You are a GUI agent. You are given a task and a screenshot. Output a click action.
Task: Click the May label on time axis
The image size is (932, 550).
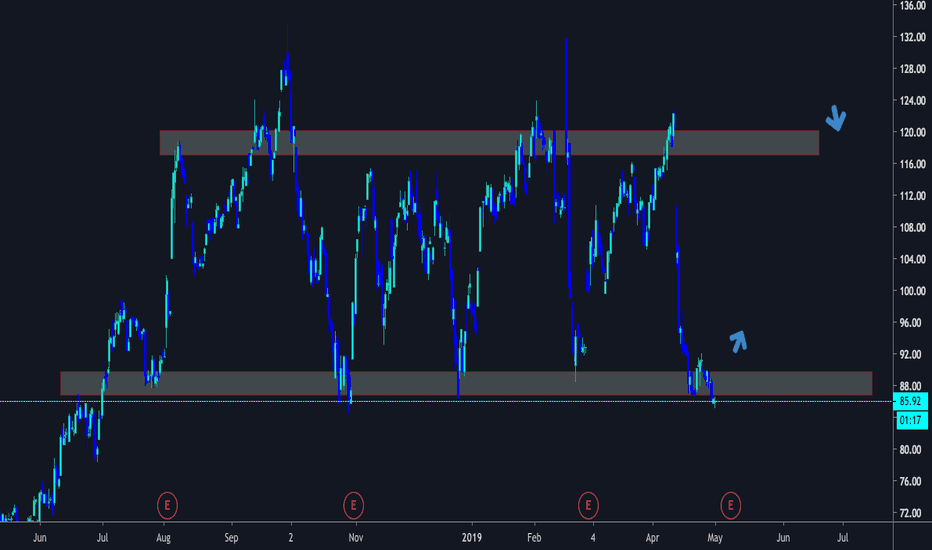715,538
